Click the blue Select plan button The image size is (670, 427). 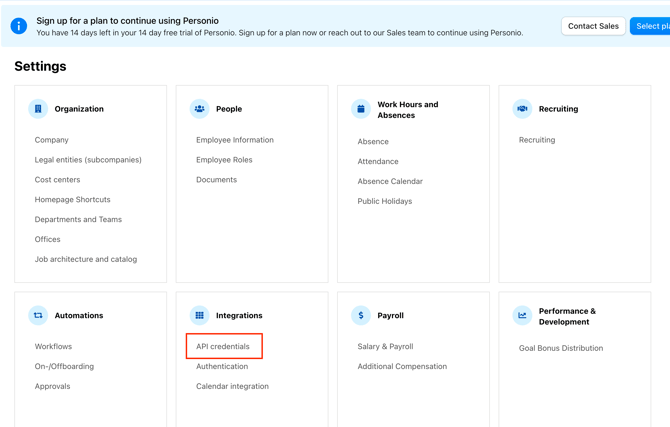(x=650, y=26)
